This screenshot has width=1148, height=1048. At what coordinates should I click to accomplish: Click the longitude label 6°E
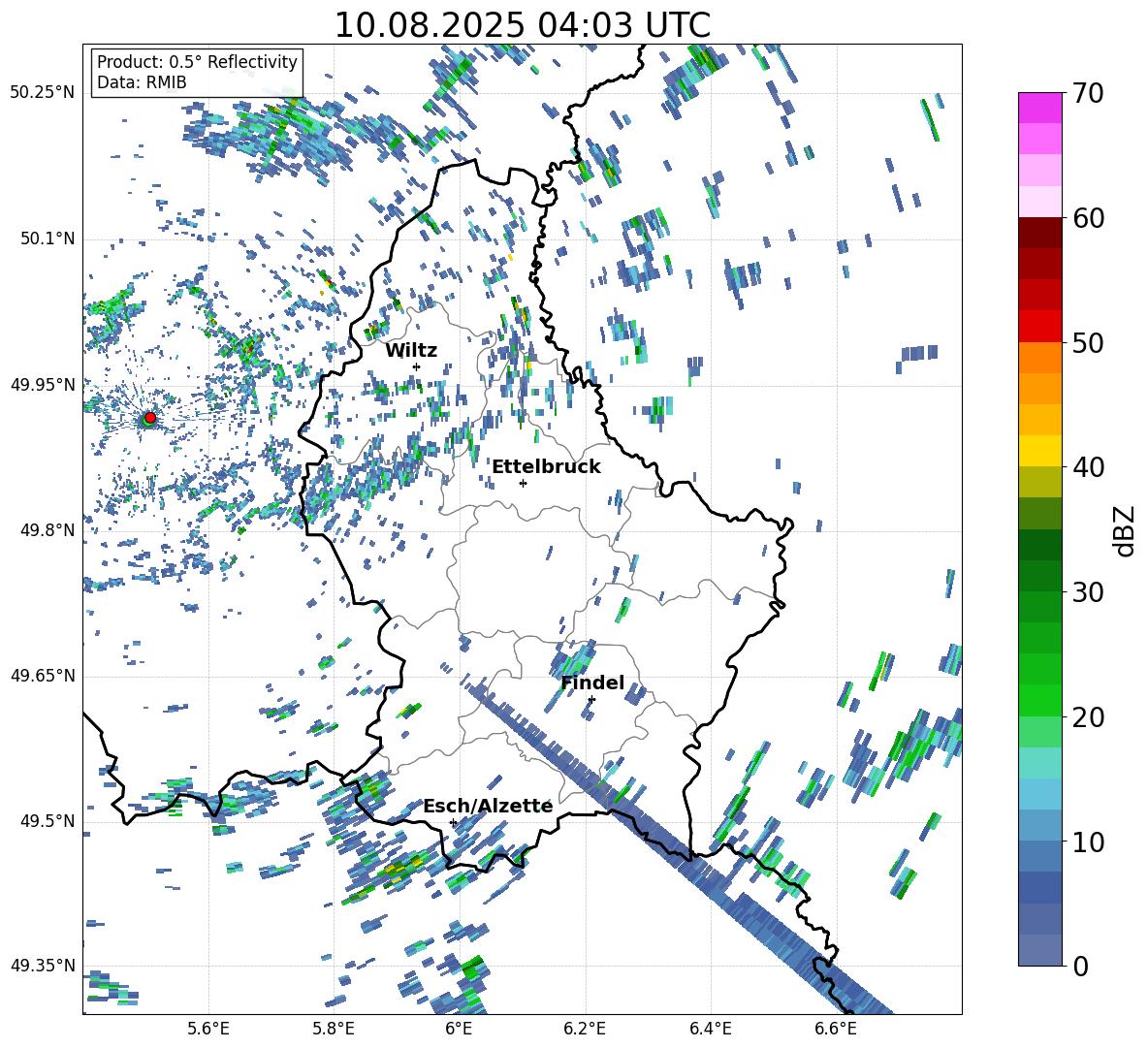[x=459, y=1029]
